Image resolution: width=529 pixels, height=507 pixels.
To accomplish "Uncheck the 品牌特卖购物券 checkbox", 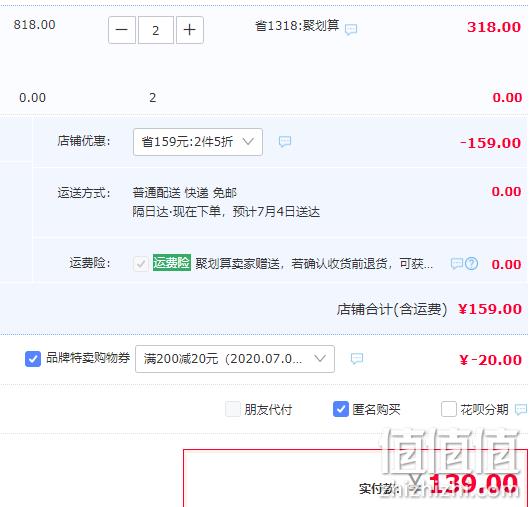I will tap(33, 359).
